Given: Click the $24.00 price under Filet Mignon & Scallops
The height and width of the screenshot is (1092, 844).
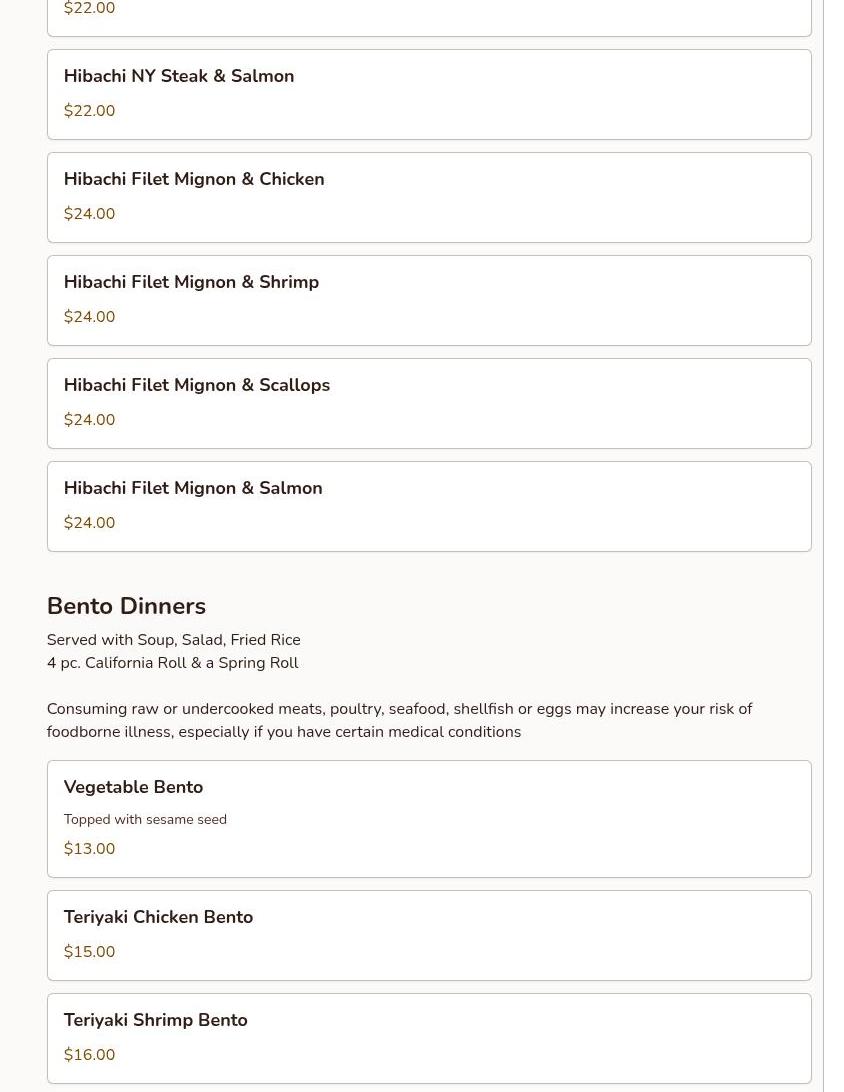Looking at the screenshot, I should [89, 420].
